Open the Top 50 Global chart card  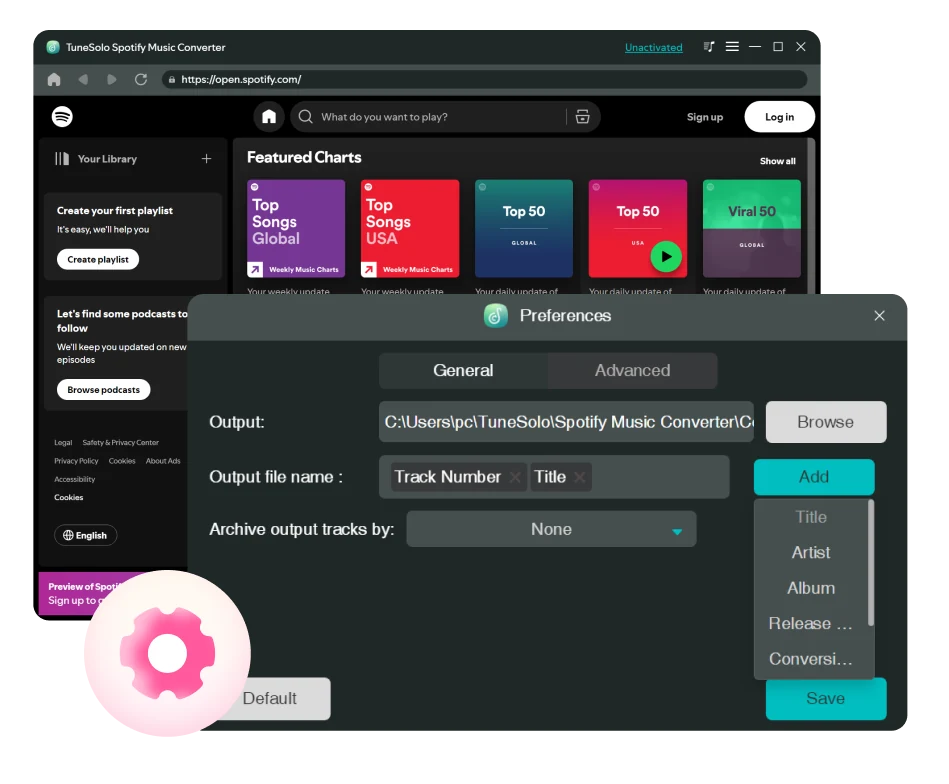point(524,229)
